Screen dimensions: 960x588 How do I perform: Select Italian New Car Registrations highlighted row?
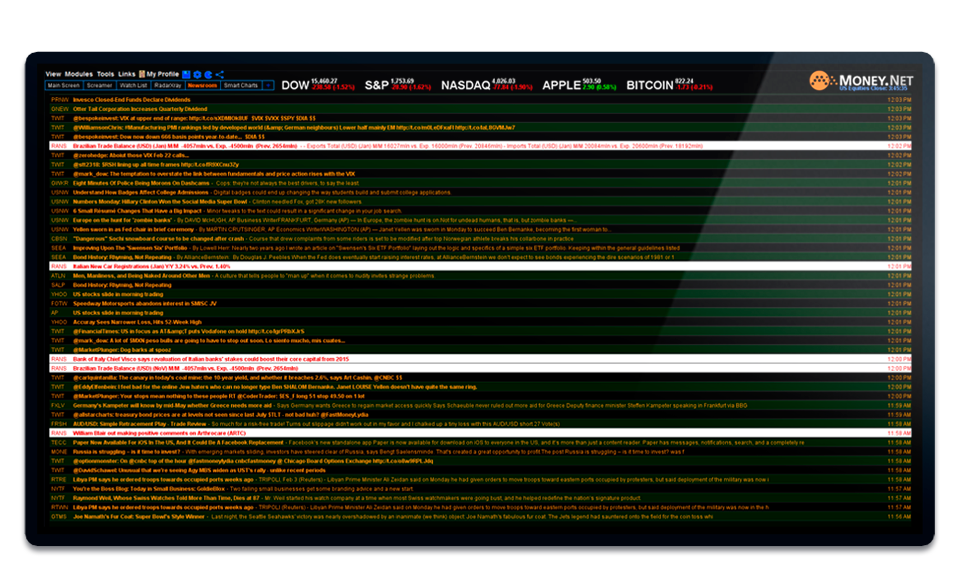tap(481, 266)
